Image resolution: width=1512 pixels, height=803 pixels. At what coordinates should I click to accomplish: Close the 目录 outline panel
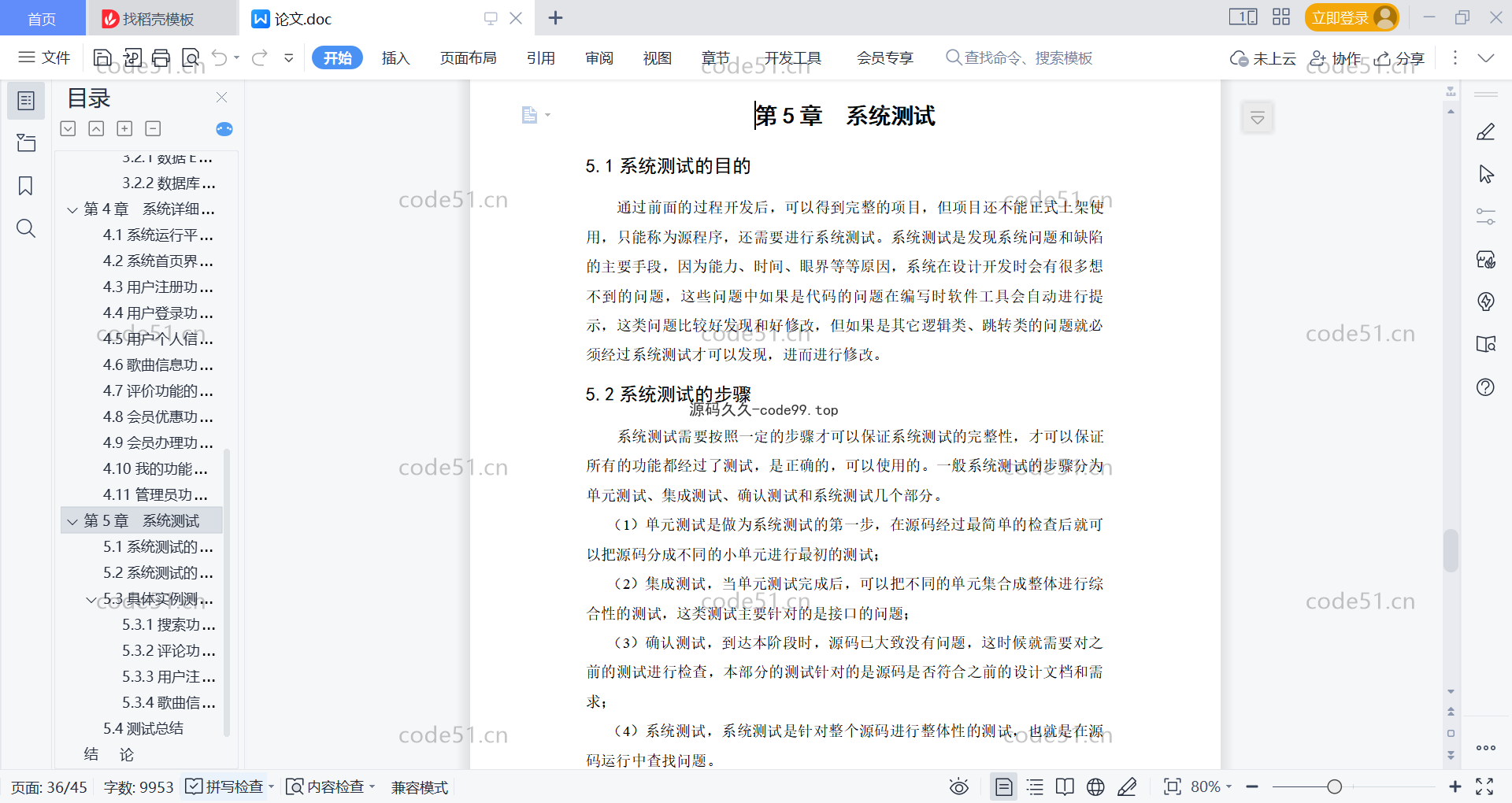(x=221, y=97)
